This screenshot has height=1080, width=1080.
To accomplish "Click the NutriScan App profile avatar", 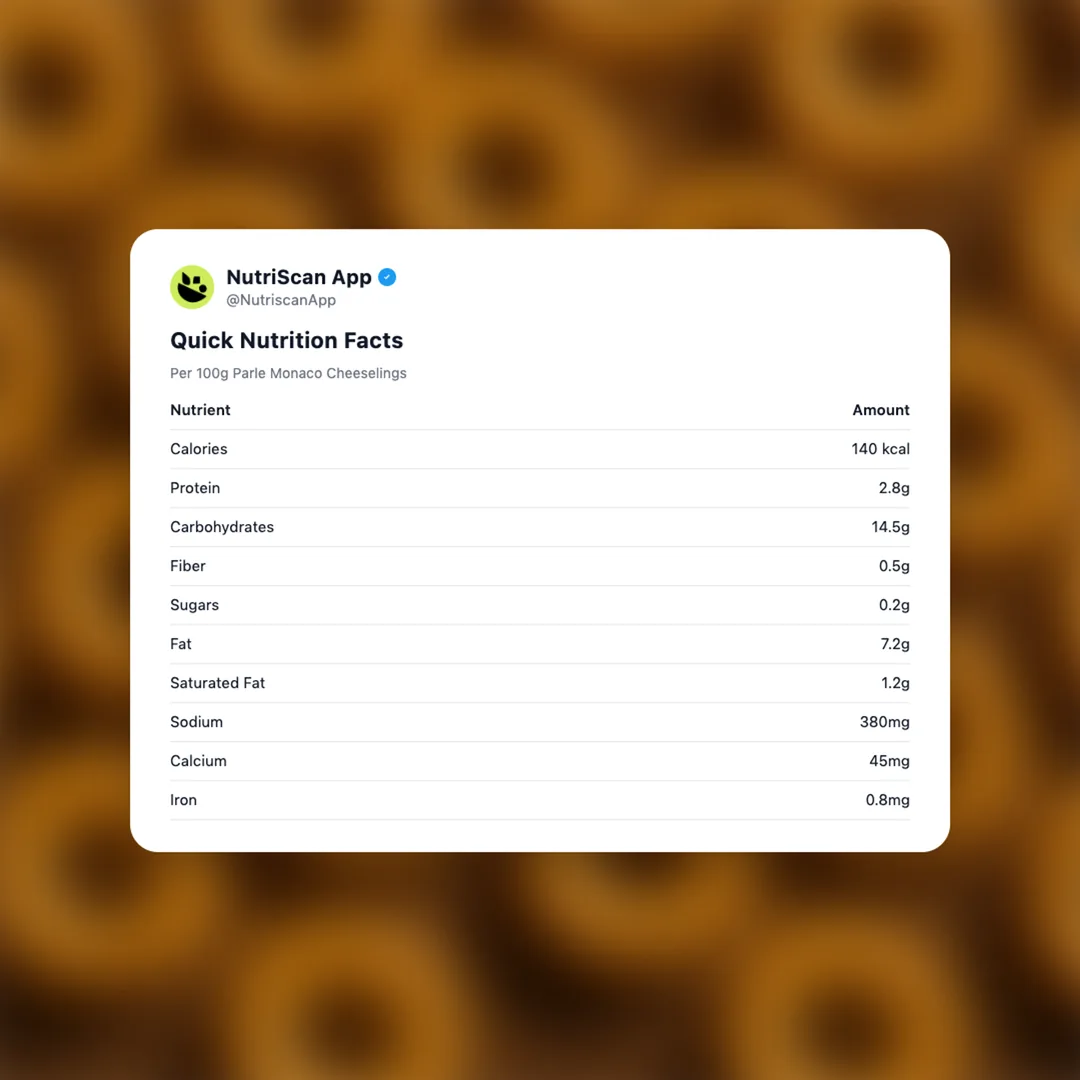I will (x=192, y=287).
